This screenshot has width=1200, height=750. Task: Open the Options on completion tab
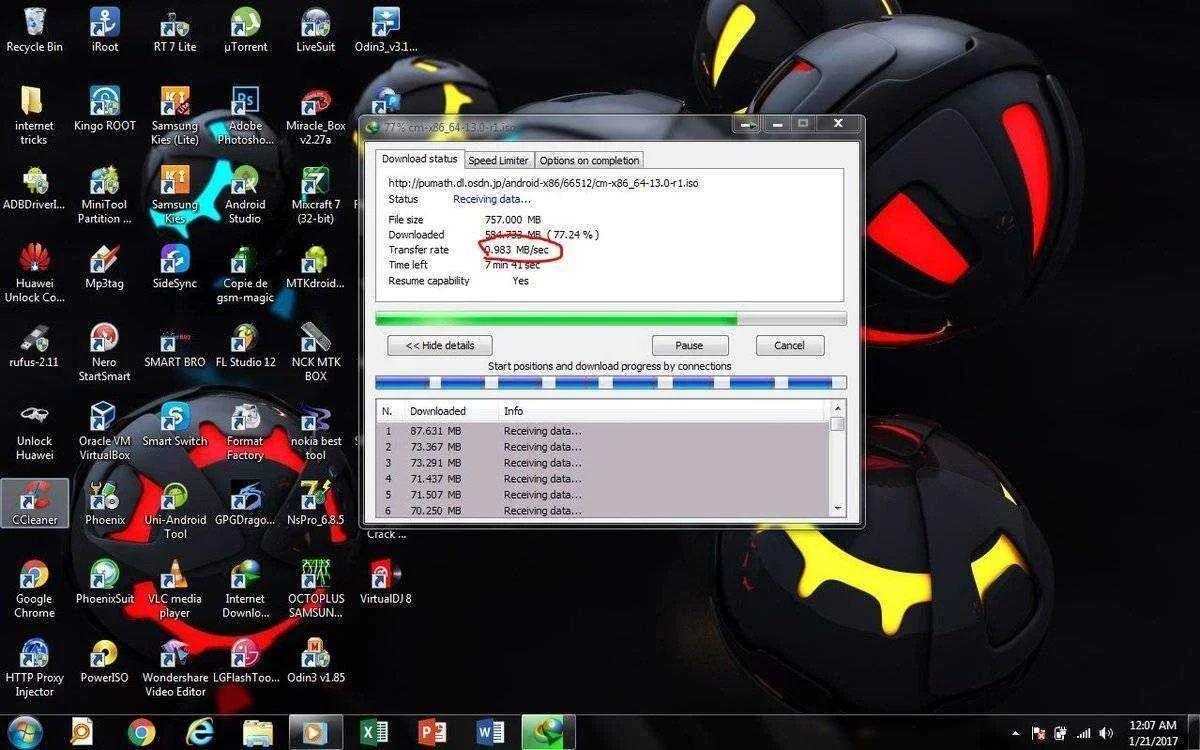point(589,160)
